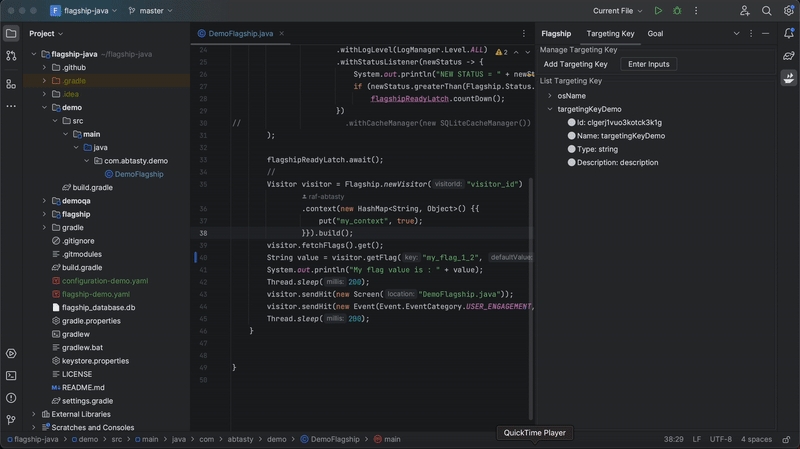Image resolution: width=800 pixels, height=449 pixels.
Task: Collapse the targetingKeyDemo tree node
Action: pyautogui.click(x=549, y=109)
